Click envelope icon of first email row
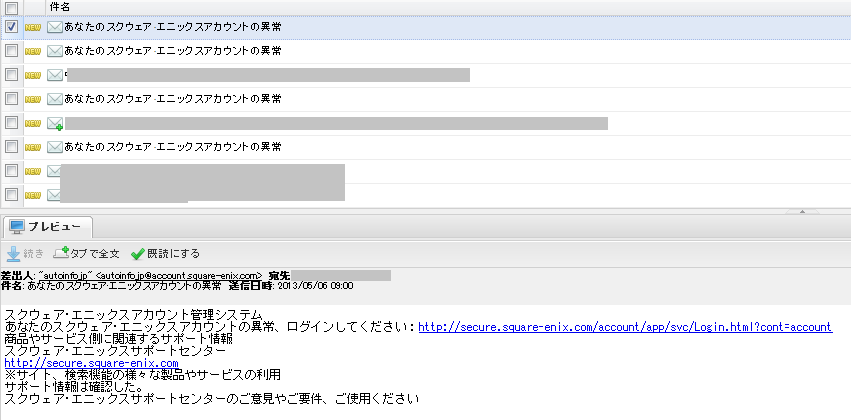 pos(54,27)
